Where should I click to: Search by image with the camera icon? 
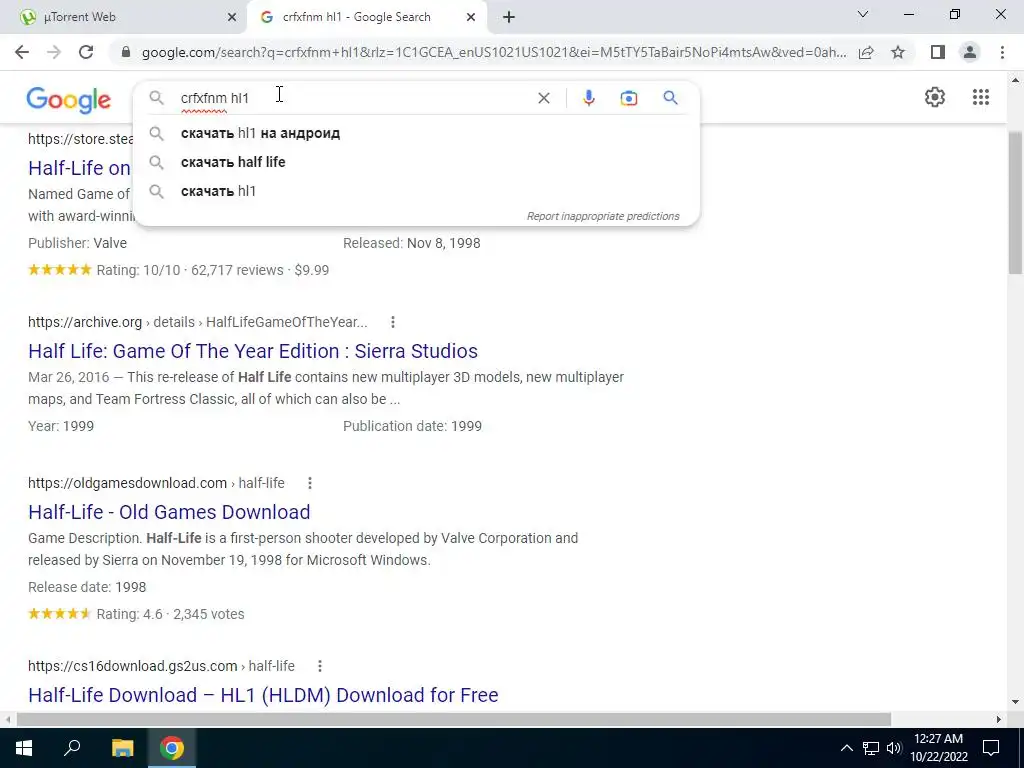point(628,98)
